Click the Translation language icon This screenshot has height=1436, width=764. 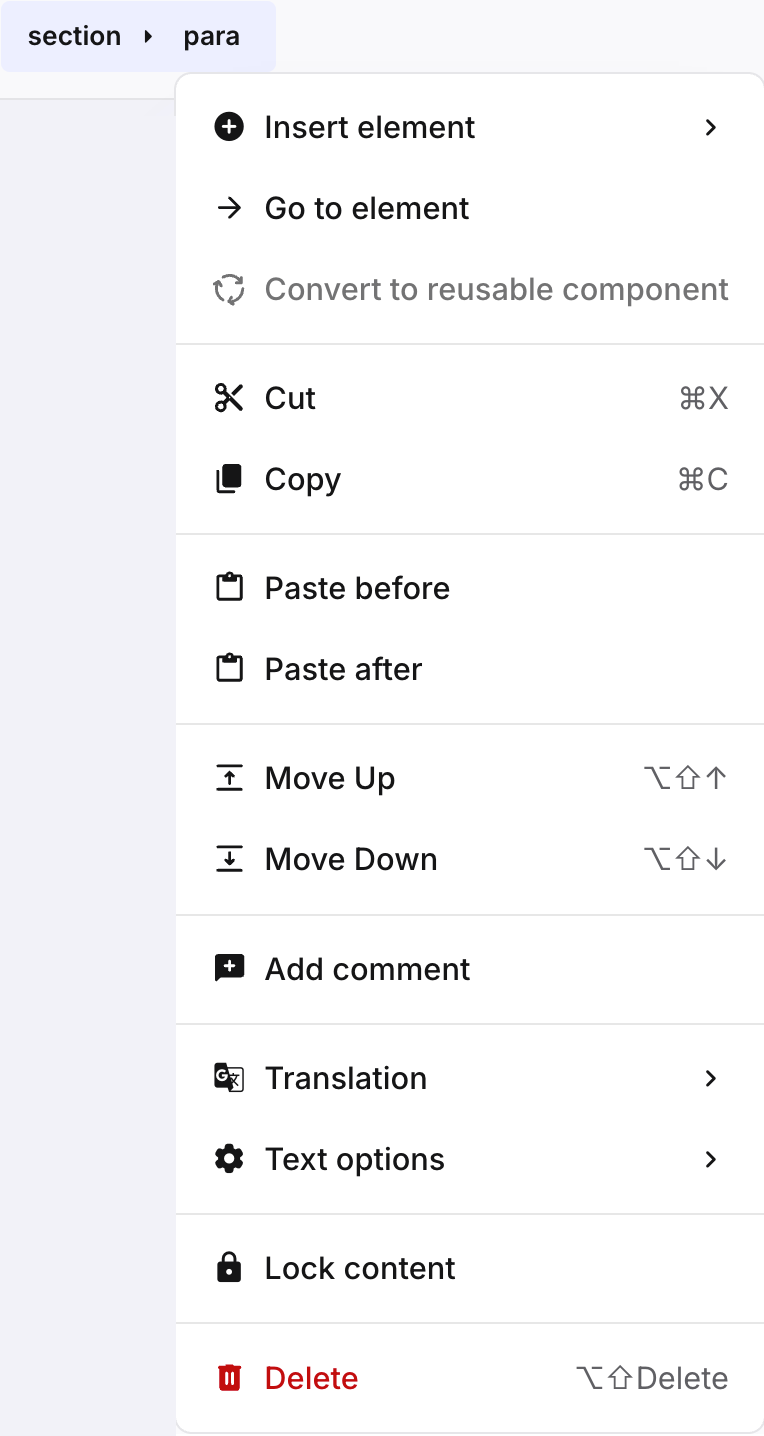(229, 1077)
